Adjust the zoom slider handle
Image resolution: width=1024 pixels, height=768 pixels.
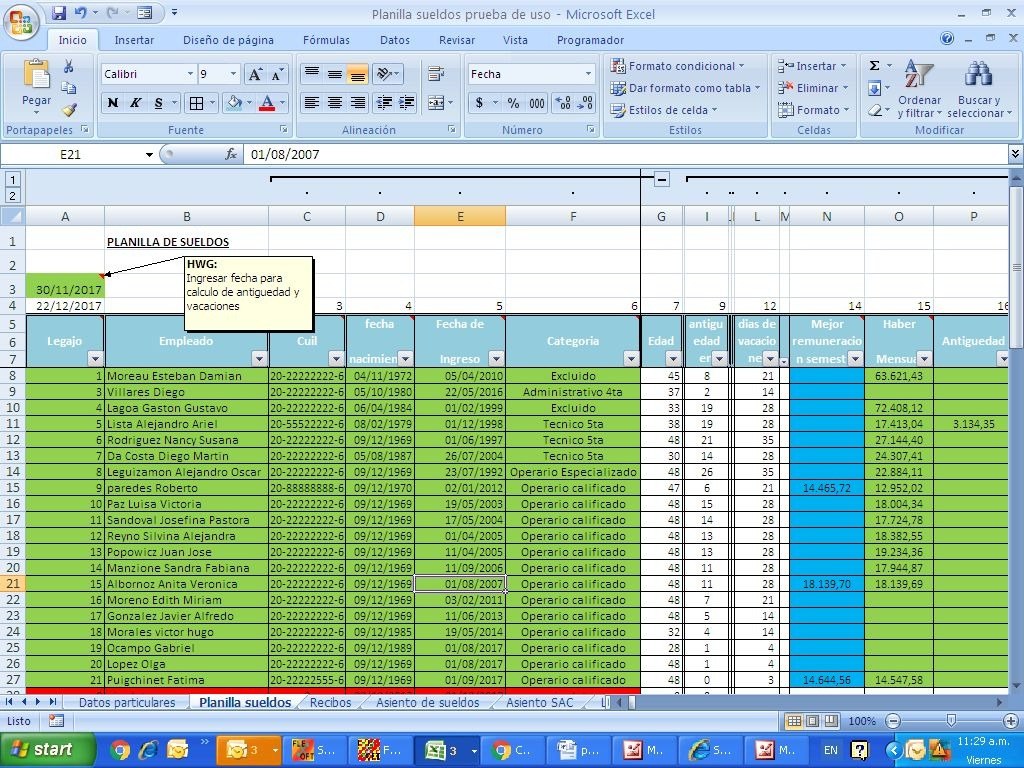tap(951, 721)
